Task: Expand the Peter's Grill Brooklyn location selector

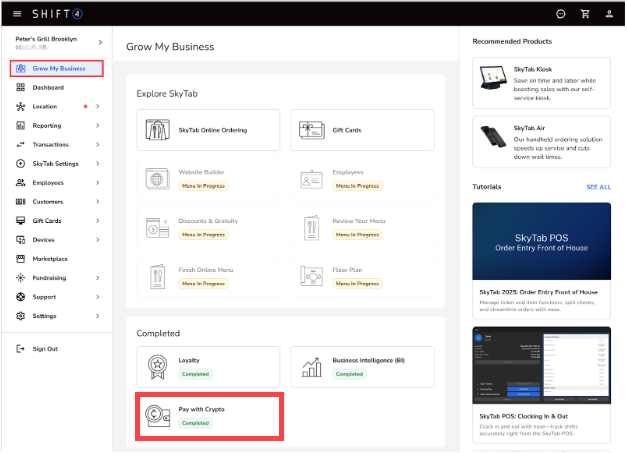Action: point(99,42)
